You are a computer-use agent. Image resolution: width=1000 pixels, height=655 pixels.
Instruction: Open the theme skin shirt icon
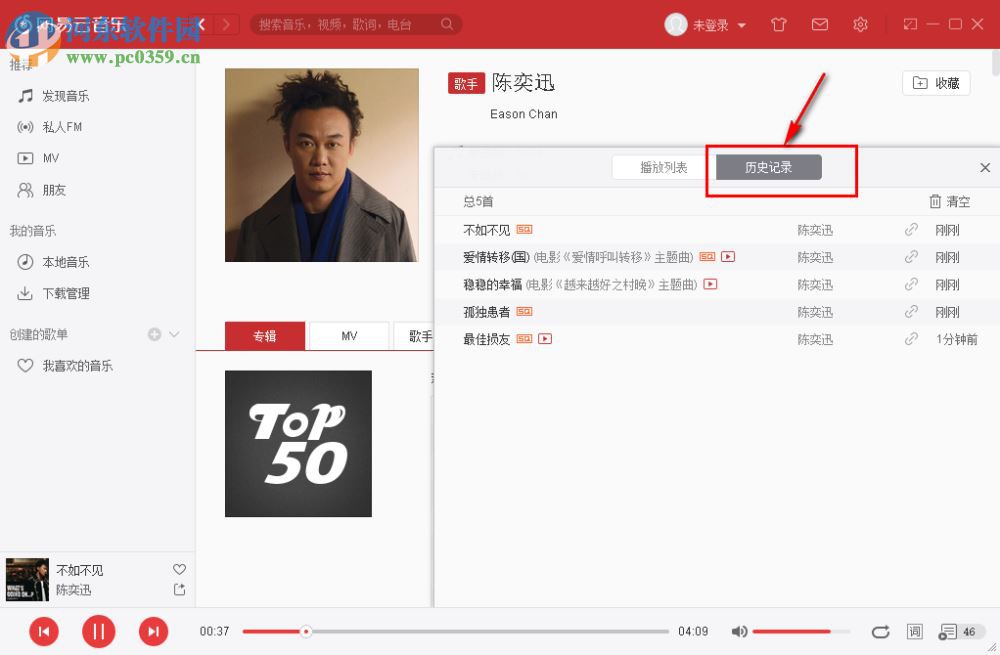(x=779, y=24)
